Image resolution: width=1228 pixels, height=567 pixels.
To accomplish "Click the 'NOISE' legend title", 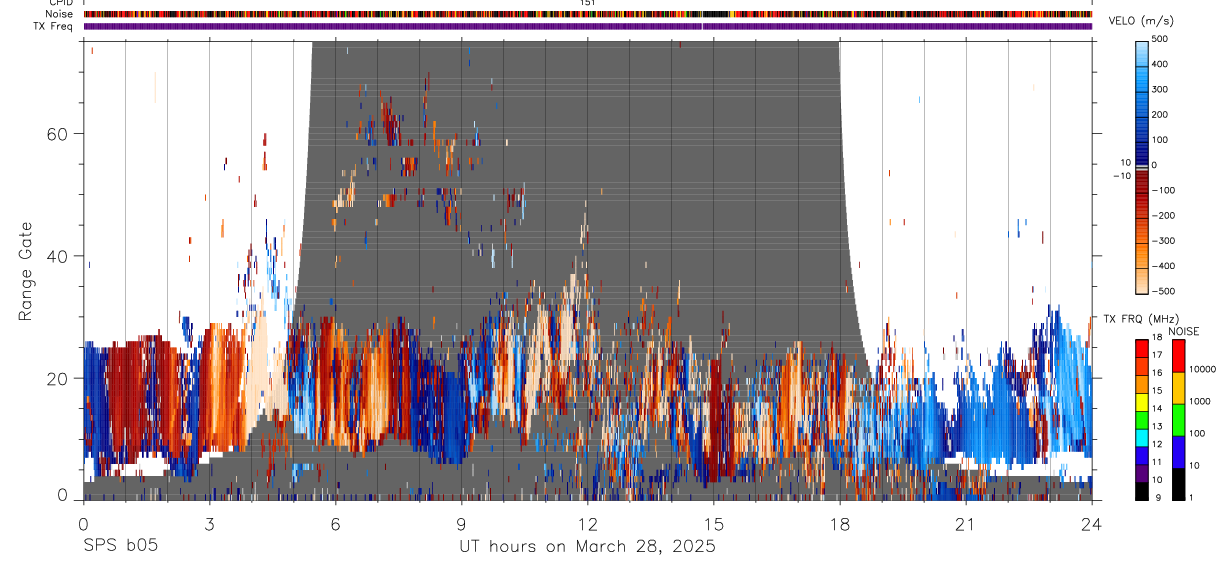I will (x=1184, y=331).
